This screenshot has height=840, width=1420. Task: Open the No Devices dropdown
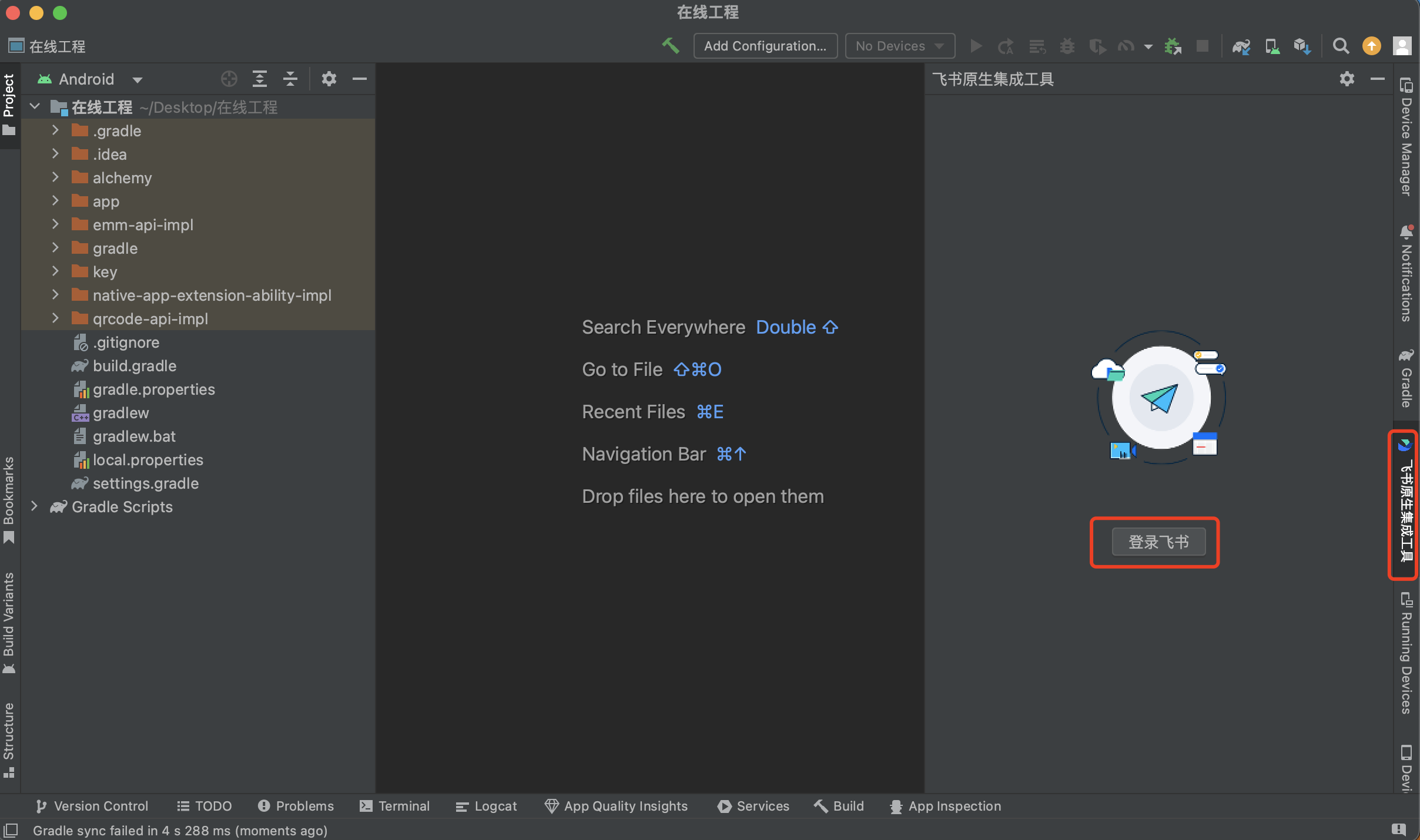(x=899, y=46)
